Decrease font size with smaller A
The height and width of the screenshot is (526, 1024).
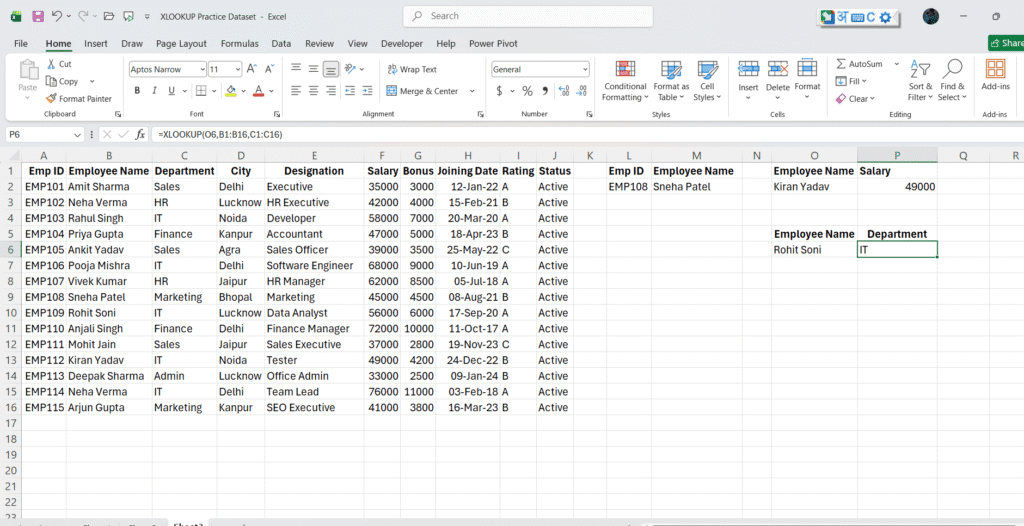pyautogui.click(x=268, y=69)
